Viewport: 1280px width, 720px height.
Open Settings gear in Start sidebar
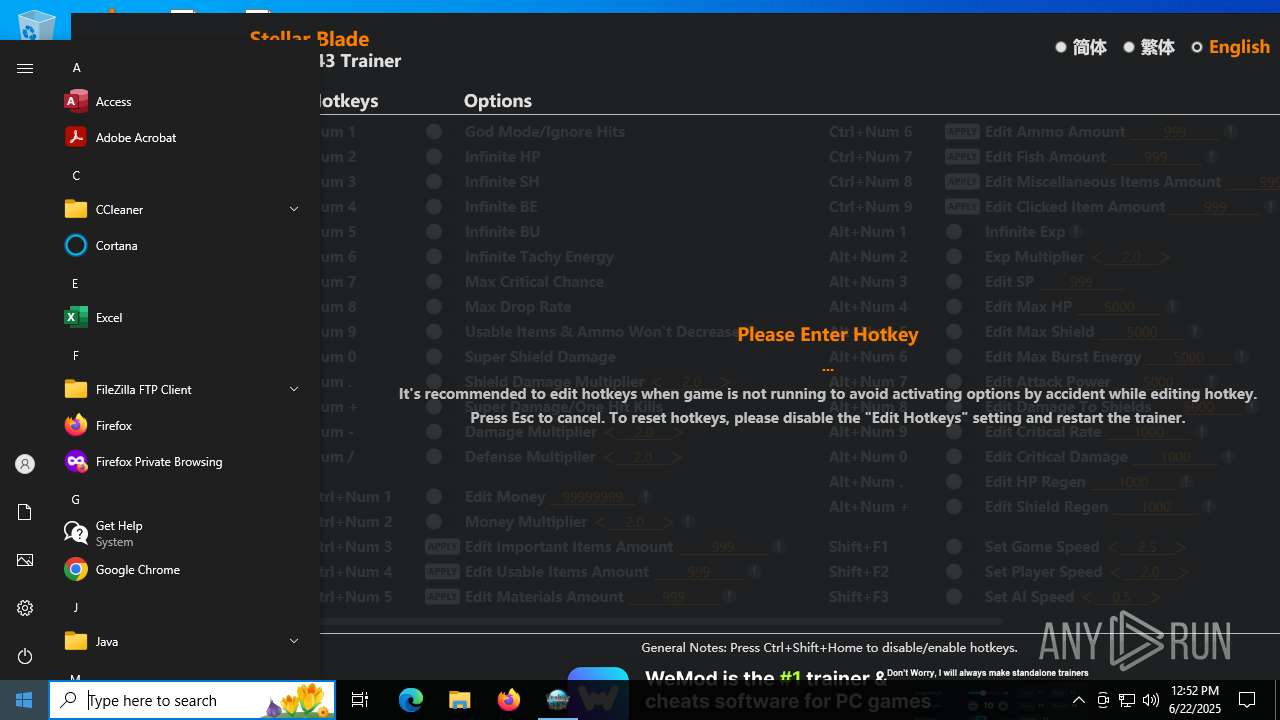(25, 608)
